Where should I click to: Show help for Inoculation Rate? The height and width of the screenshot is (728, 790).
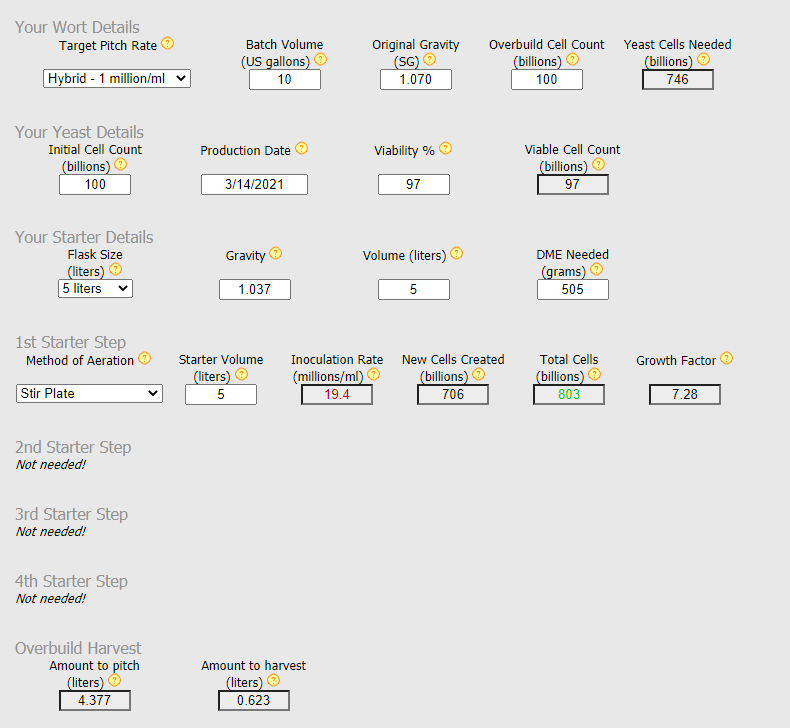point(373,375)
